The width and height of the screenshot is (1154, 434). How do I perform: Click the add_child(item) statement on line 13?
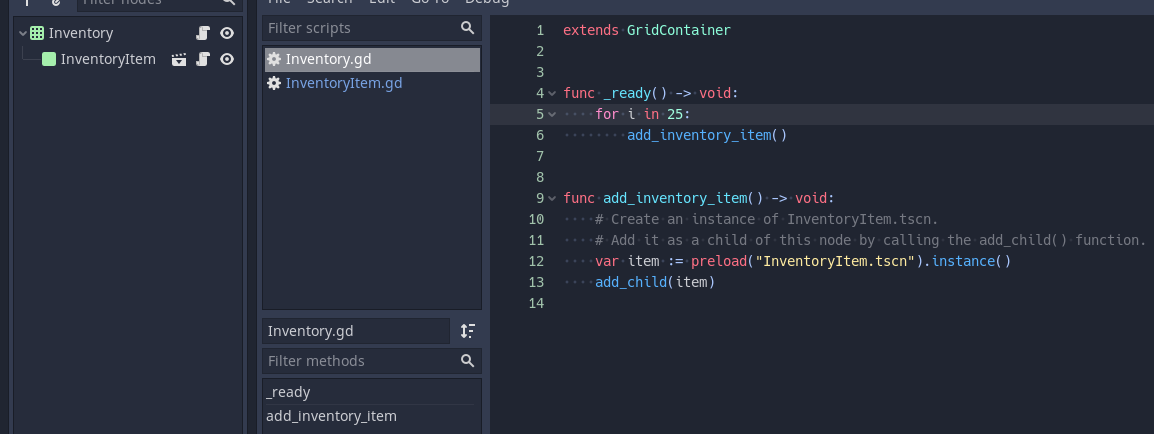(x=655, y=282)
